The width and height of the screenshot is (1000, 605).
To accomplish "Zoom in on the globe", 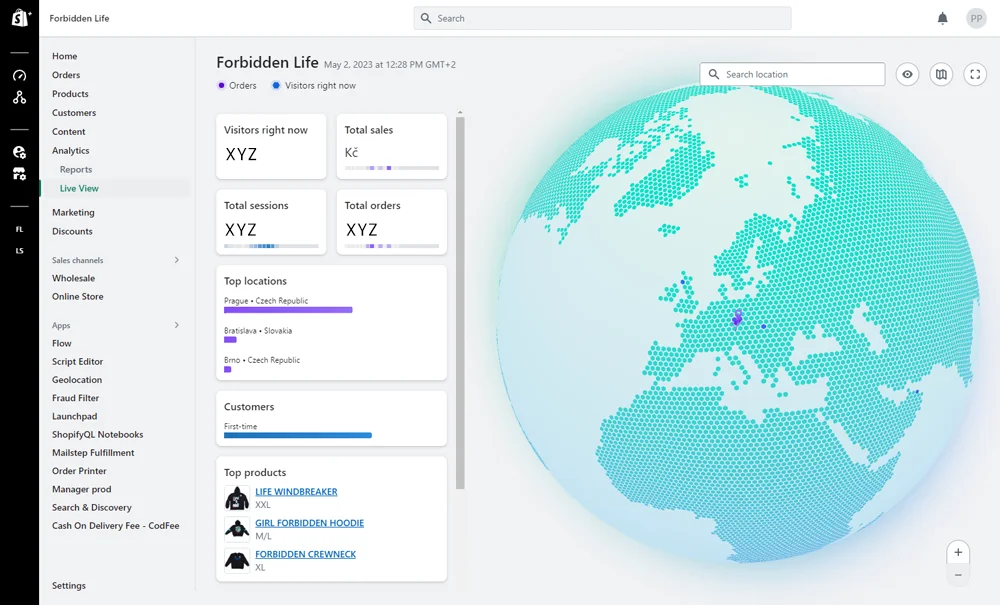I will pyautogui.click(x=958, y=553).
